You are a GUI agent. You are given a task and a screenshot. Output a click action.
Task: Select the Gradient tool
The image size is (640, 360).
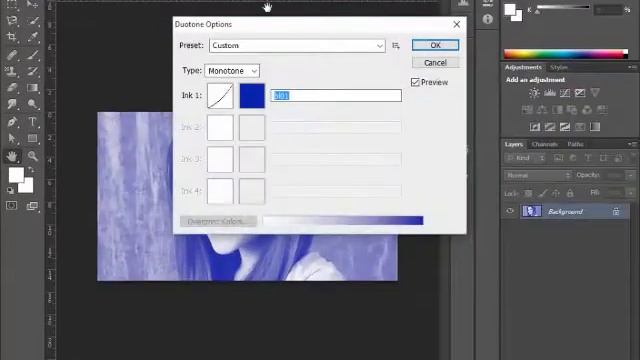point(33,88)
